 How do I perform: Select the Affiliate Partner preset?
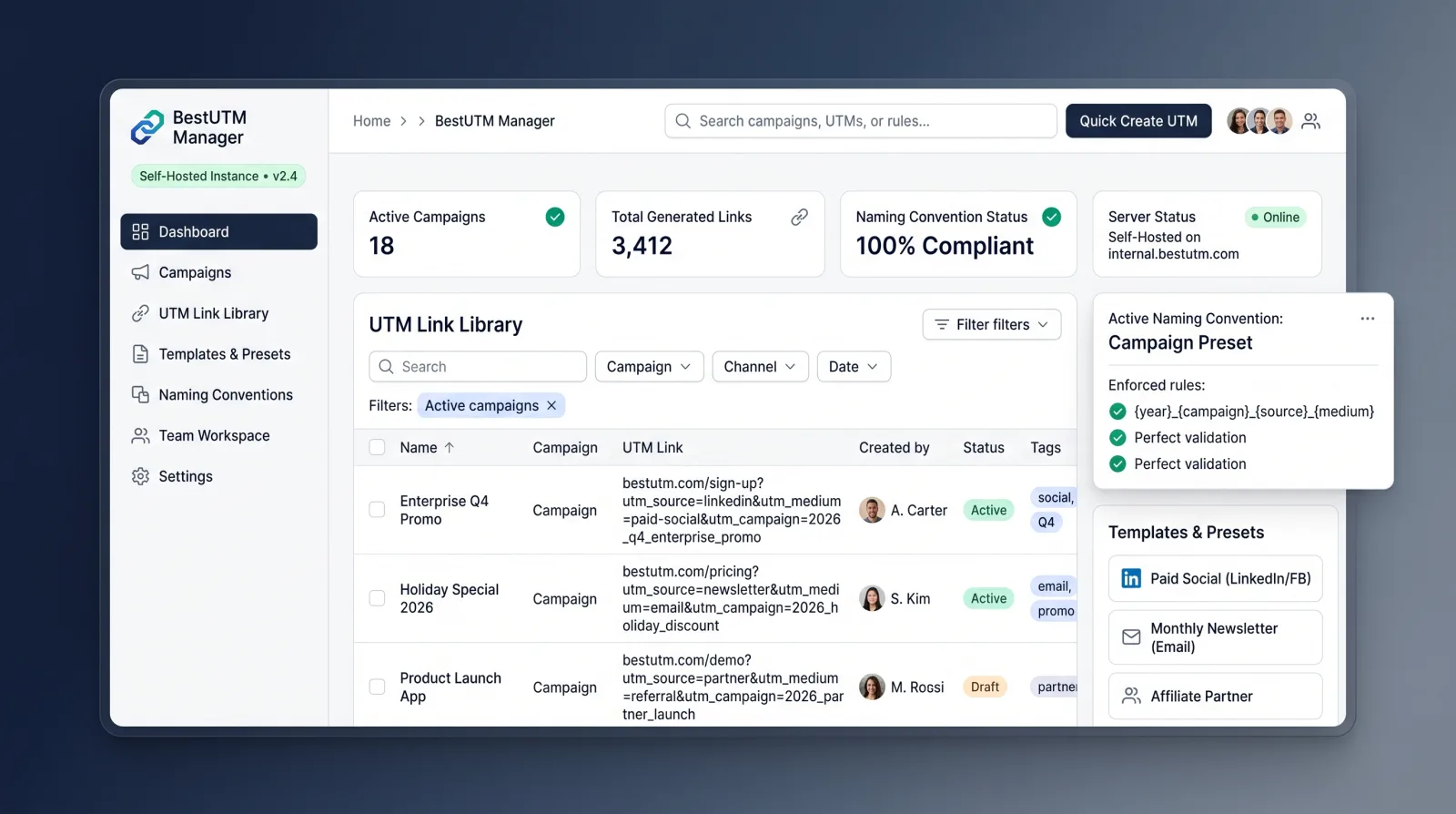[x=1215, y=697]
